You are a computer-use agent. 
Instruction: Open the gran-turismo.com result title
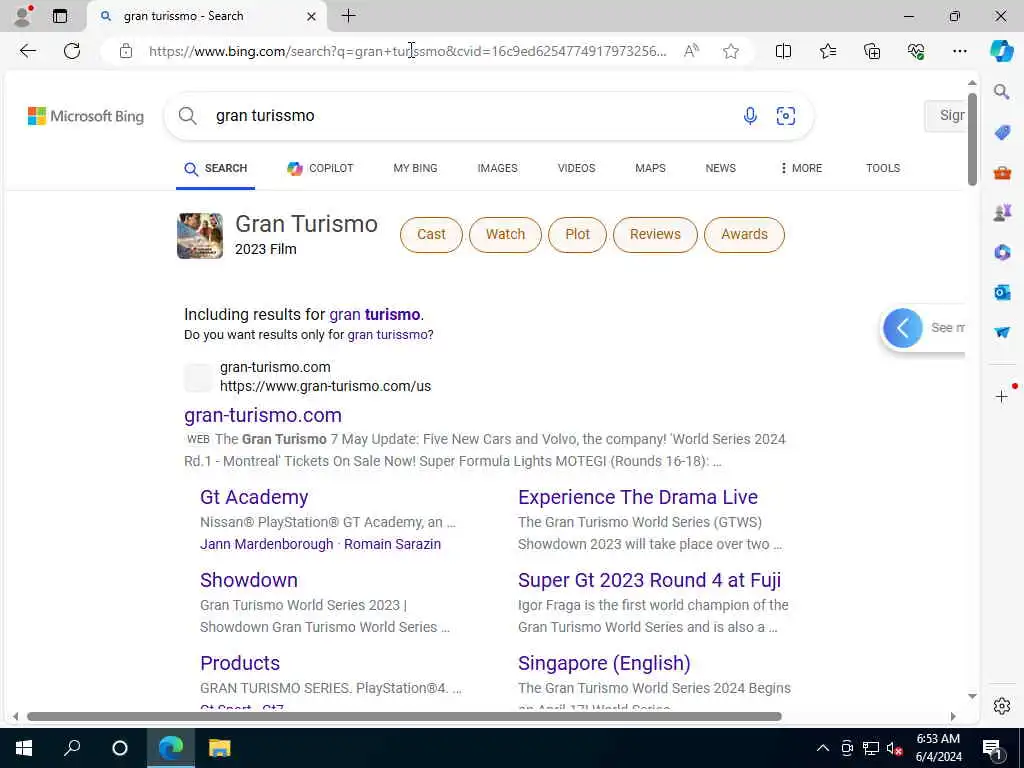pyautogui.click(x=263, y=415)
